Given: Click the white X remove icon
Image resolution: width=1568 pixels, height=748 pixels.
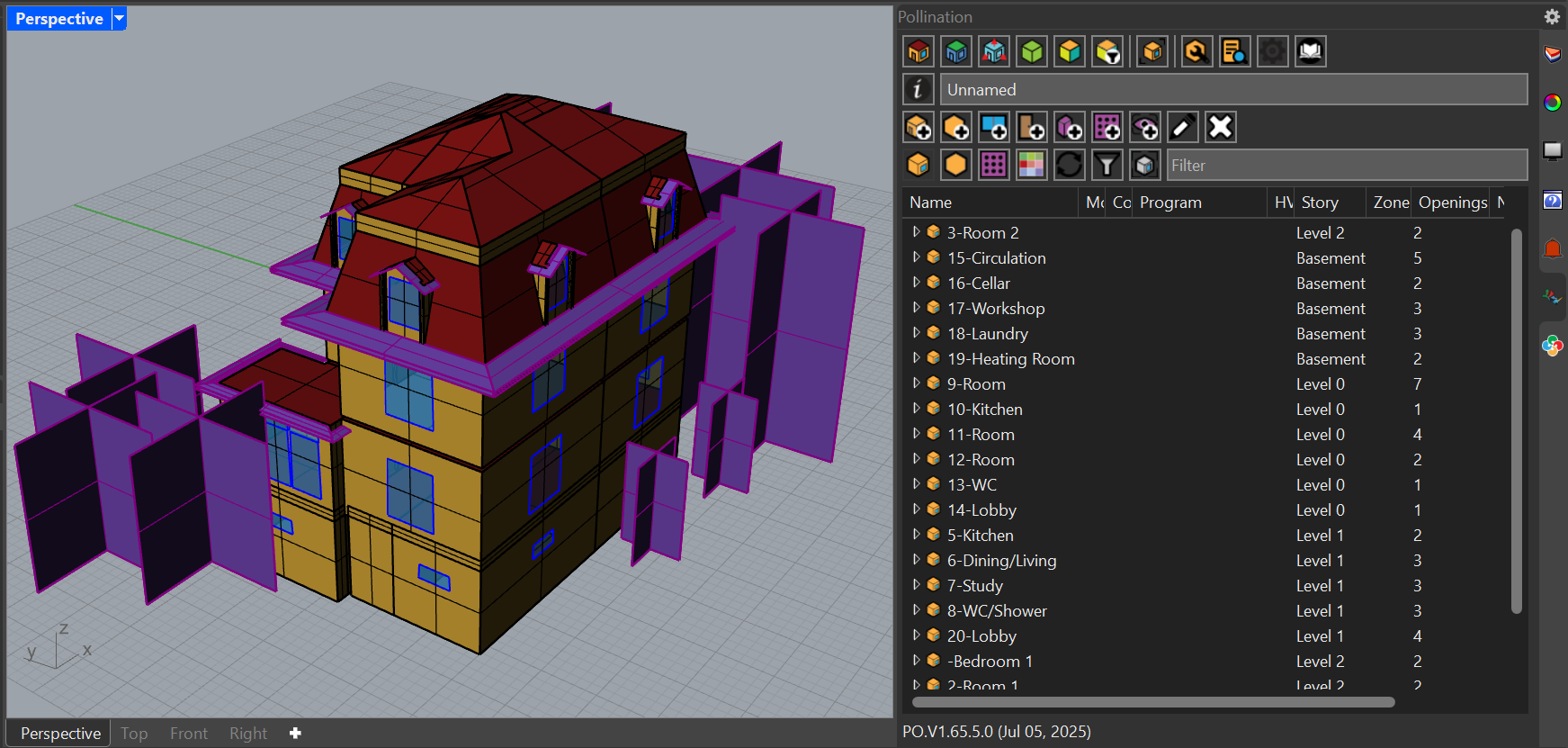Looking at the screenshot, I should pos(1220,127).
